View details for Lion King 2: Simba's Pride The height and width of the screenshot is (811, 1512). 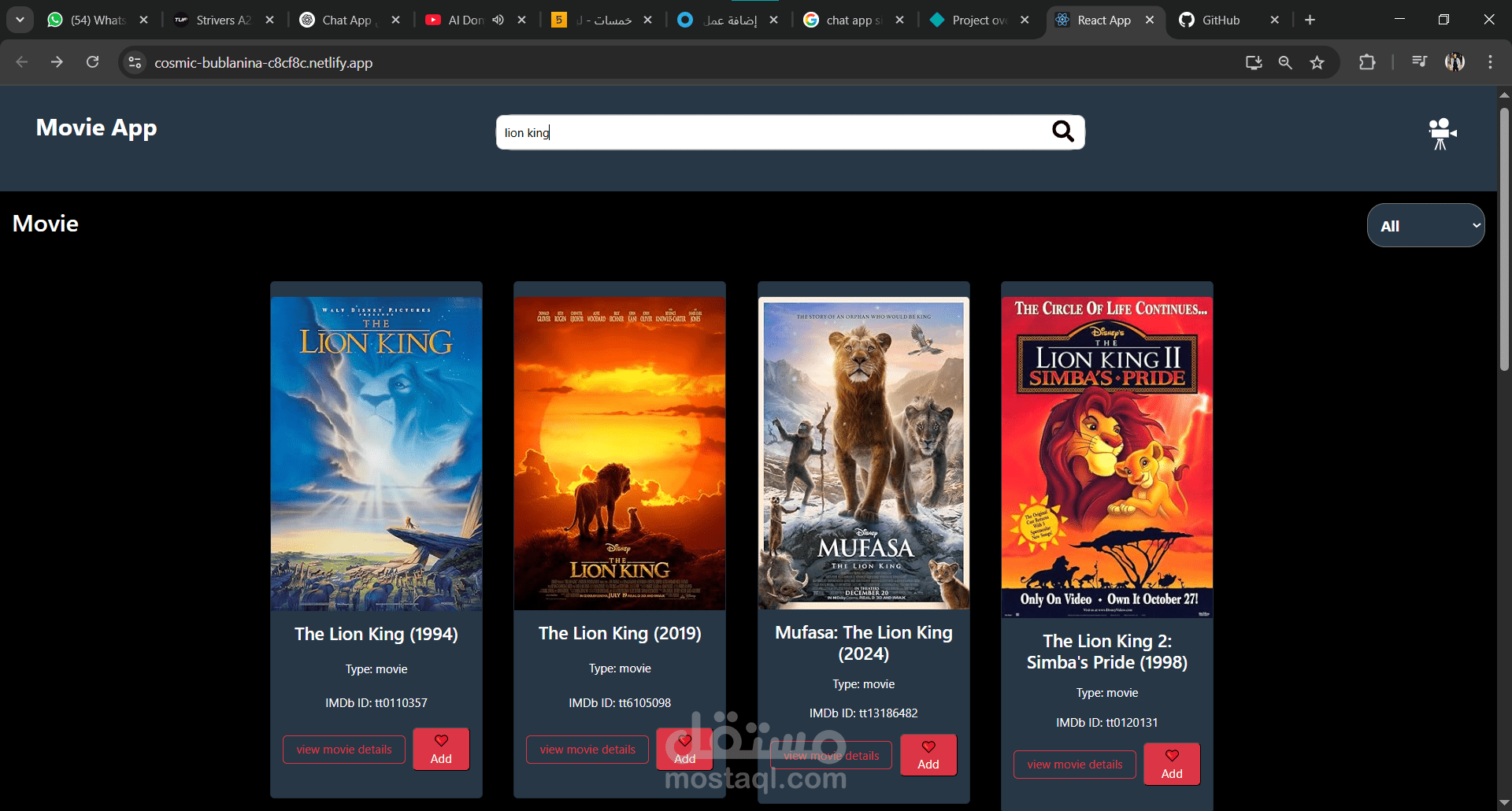click(1075, 765)
